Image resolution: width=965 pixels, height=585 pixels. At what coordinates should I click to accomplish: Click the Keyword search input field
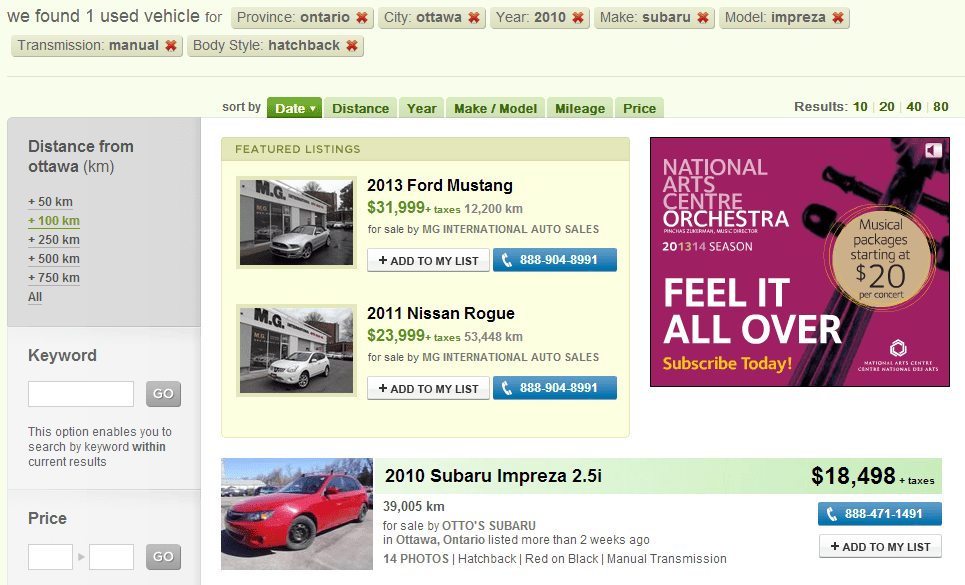(81, 394)
